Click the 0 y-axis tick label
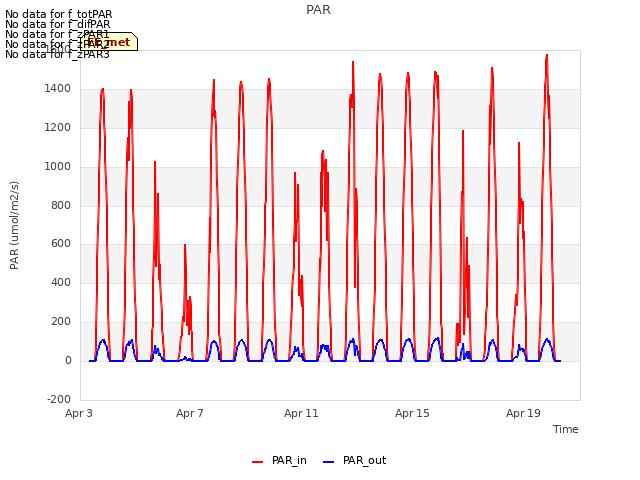Viewport: 640px width, 480px height. coord(68,360)
